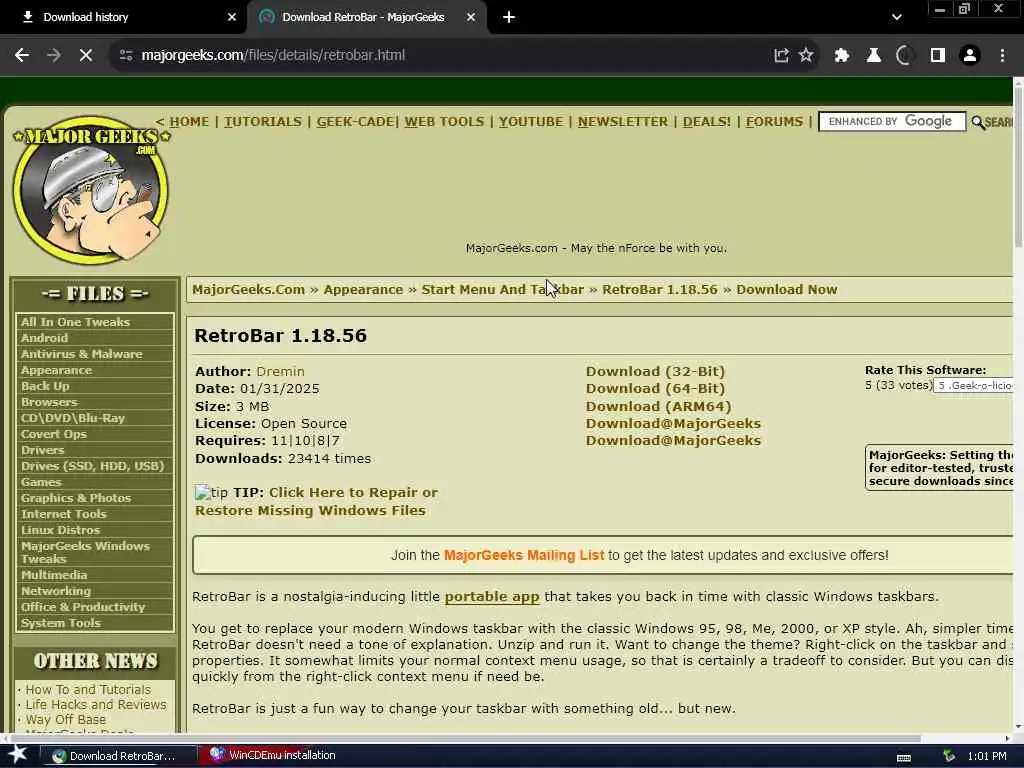The width and height of the screenshot is (1024, 768).
Task: Open How To and Tutorials news link
Action: coord(88,690)
